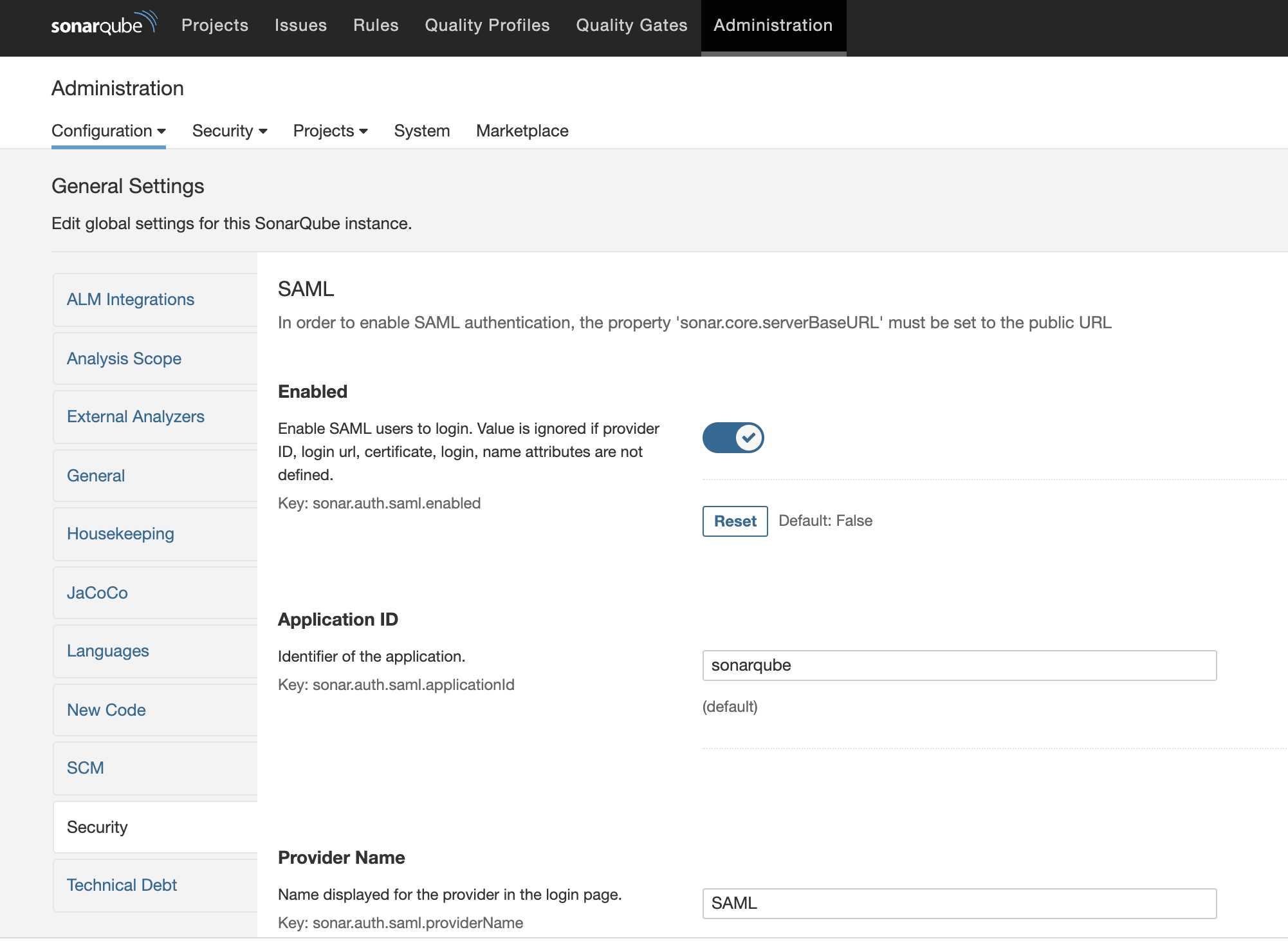Open Quality Profiles in top navigation
1288x941 pixels.
(x=487, y=25)
